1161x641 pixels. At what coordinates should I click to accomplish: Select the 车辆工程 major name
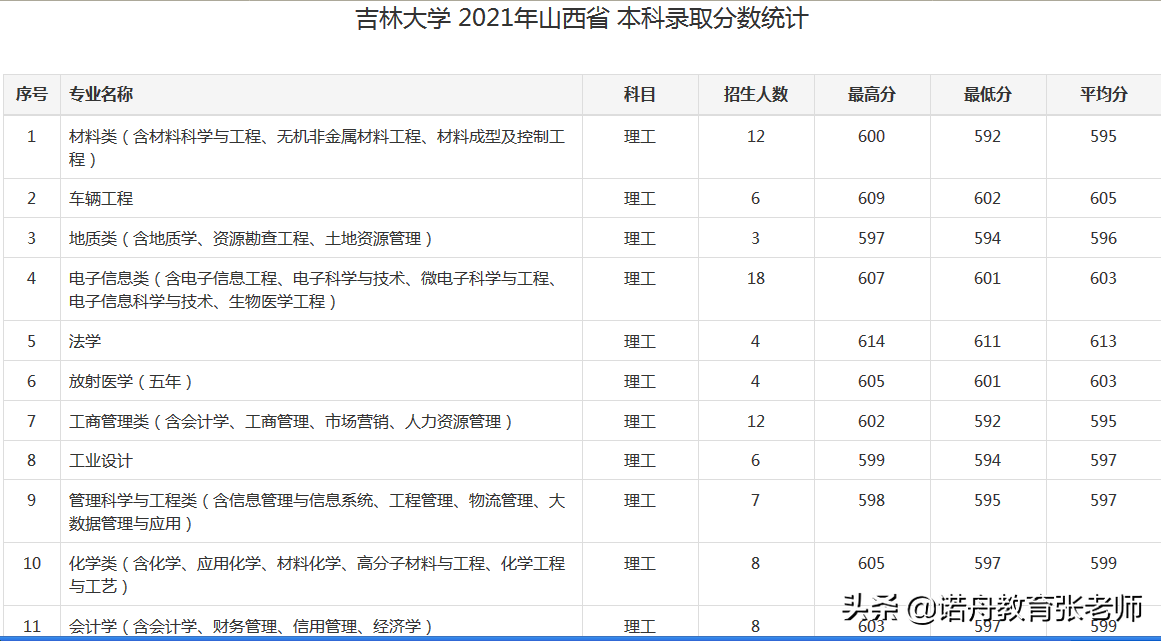click(101, 198)
